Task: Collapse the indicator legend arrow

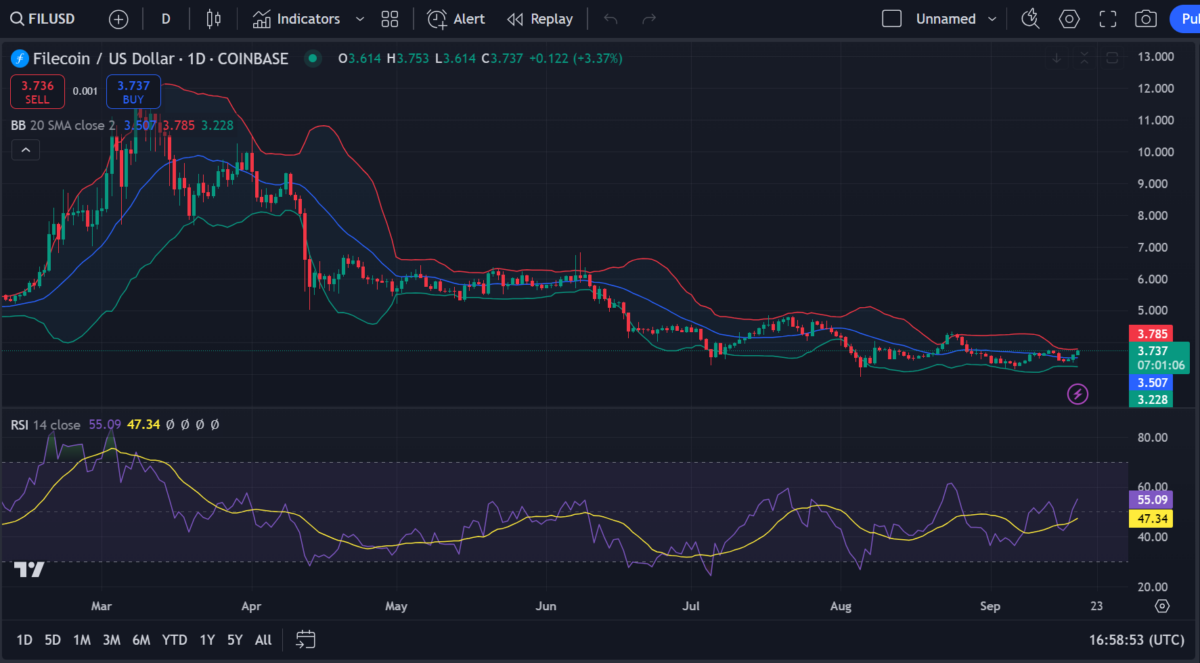Action: pos(25,151)
